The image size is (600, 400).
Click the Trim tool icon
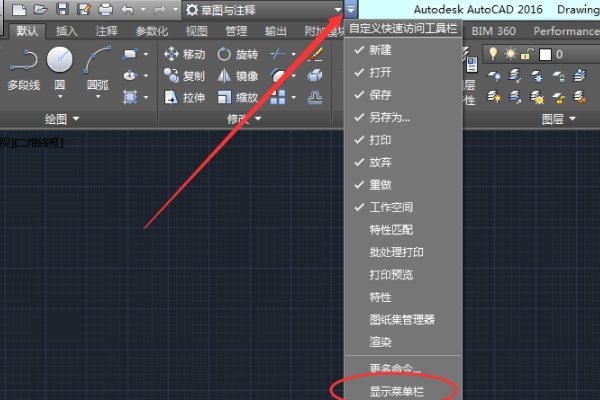(x=278, y=54)
